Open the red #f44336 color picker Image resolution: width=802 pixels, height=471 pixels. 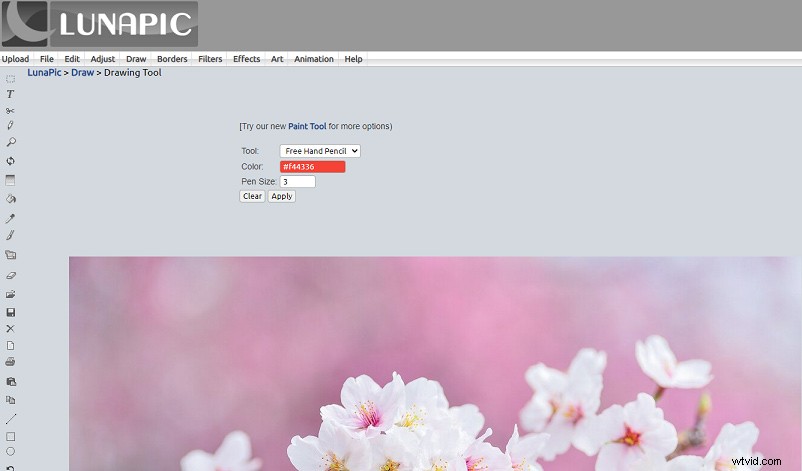tap(313, 167)
